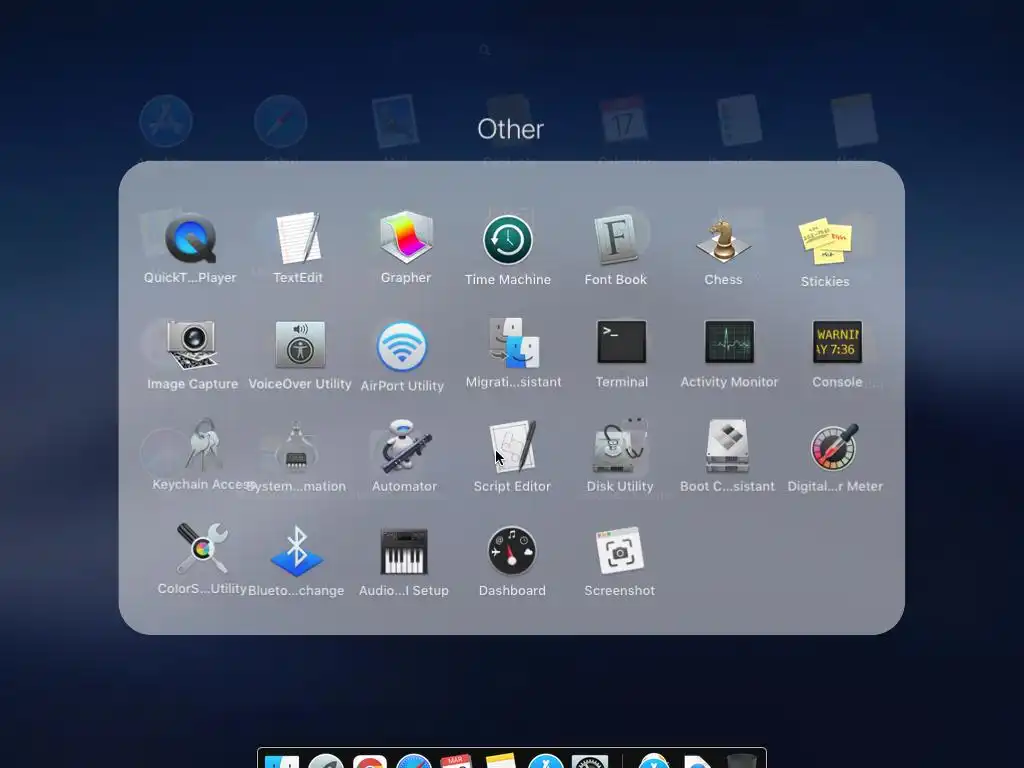1024x768 pixels.
Task: Open Activity Monitor
Action: [x=729, y=342]
